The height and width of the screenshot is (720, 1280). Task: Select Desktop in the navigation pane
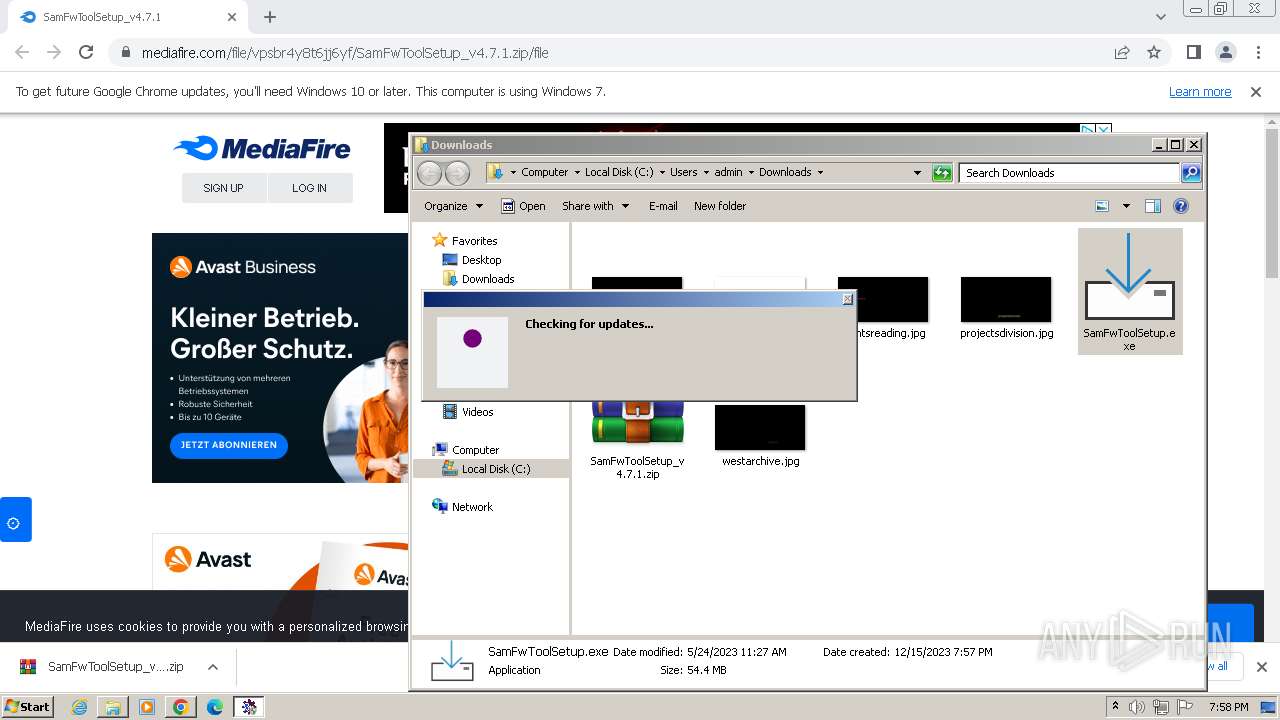[x=481, y=260]
